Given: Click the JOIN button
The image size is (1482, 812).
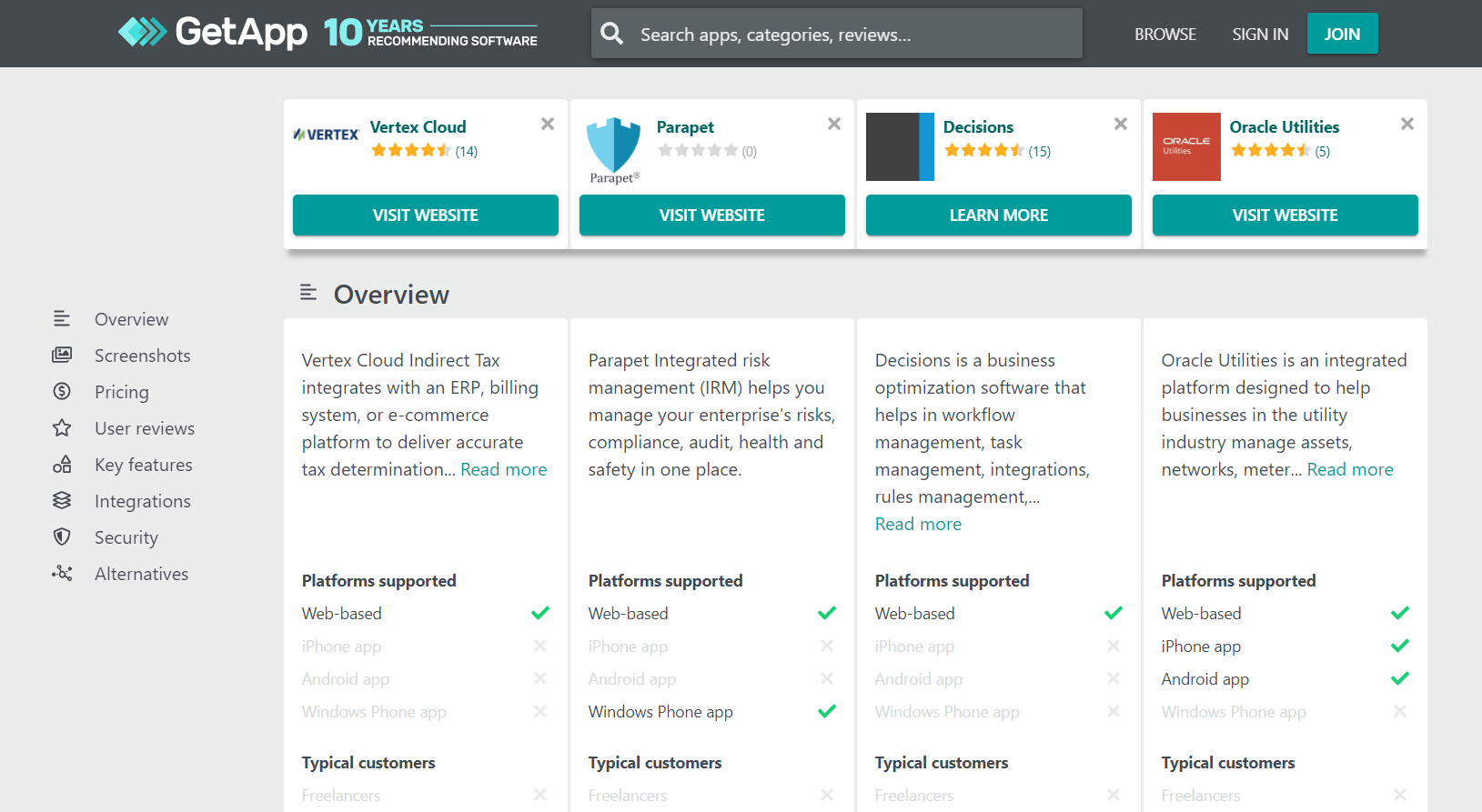Looking at the screenshot, I should pyautogui.click(x=1342, y=34).
